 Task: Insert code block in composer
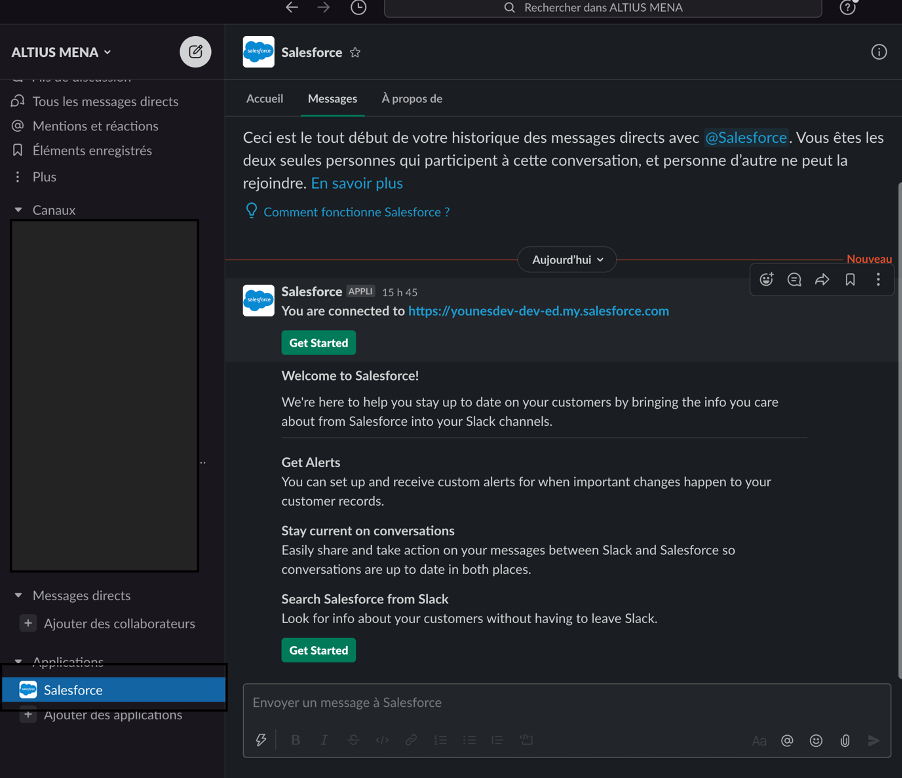pyautogui.click(x=526, y=740)
